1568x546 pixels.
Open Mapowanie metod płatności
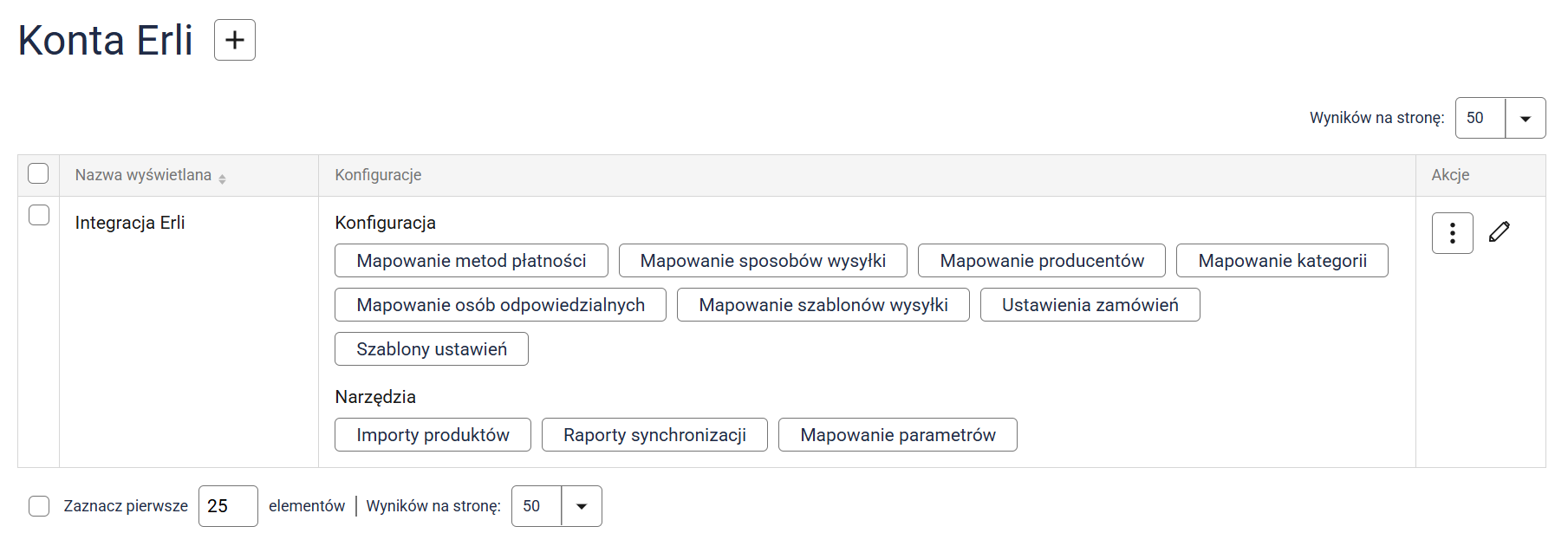471,261
